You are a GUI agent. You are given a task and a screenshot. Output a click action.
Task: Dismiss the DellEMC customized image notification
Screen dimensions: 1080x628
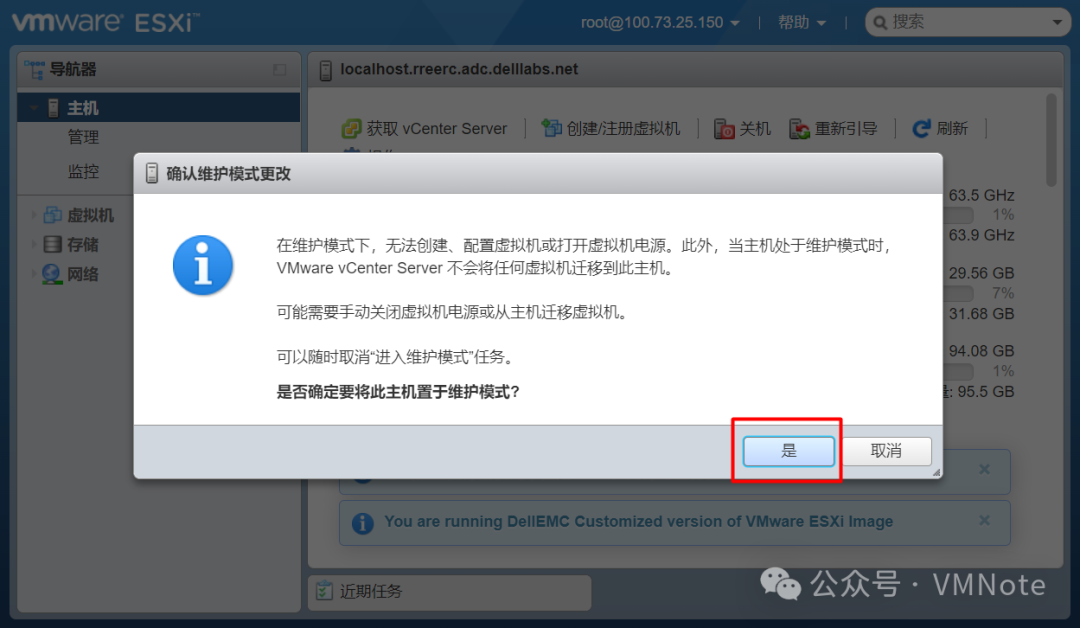tap(984, 521)
